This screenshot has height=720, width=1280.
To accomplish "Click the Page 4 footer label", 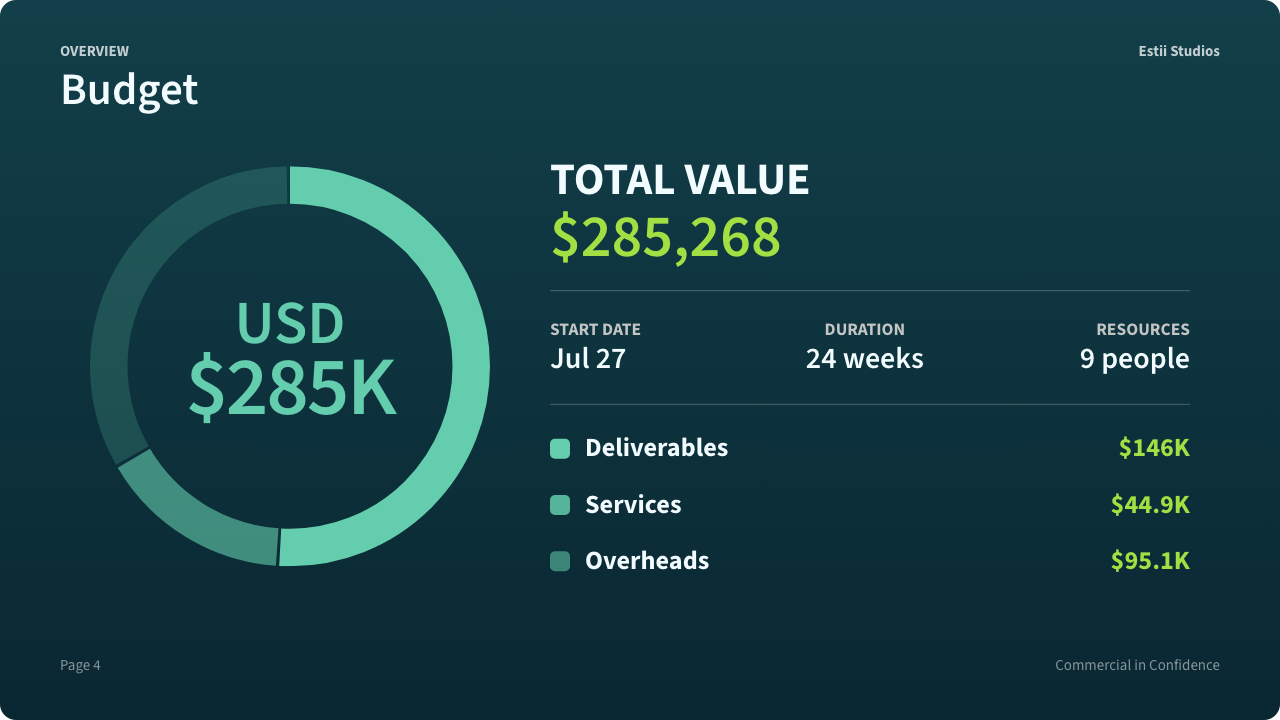I will tap(80, 665).
